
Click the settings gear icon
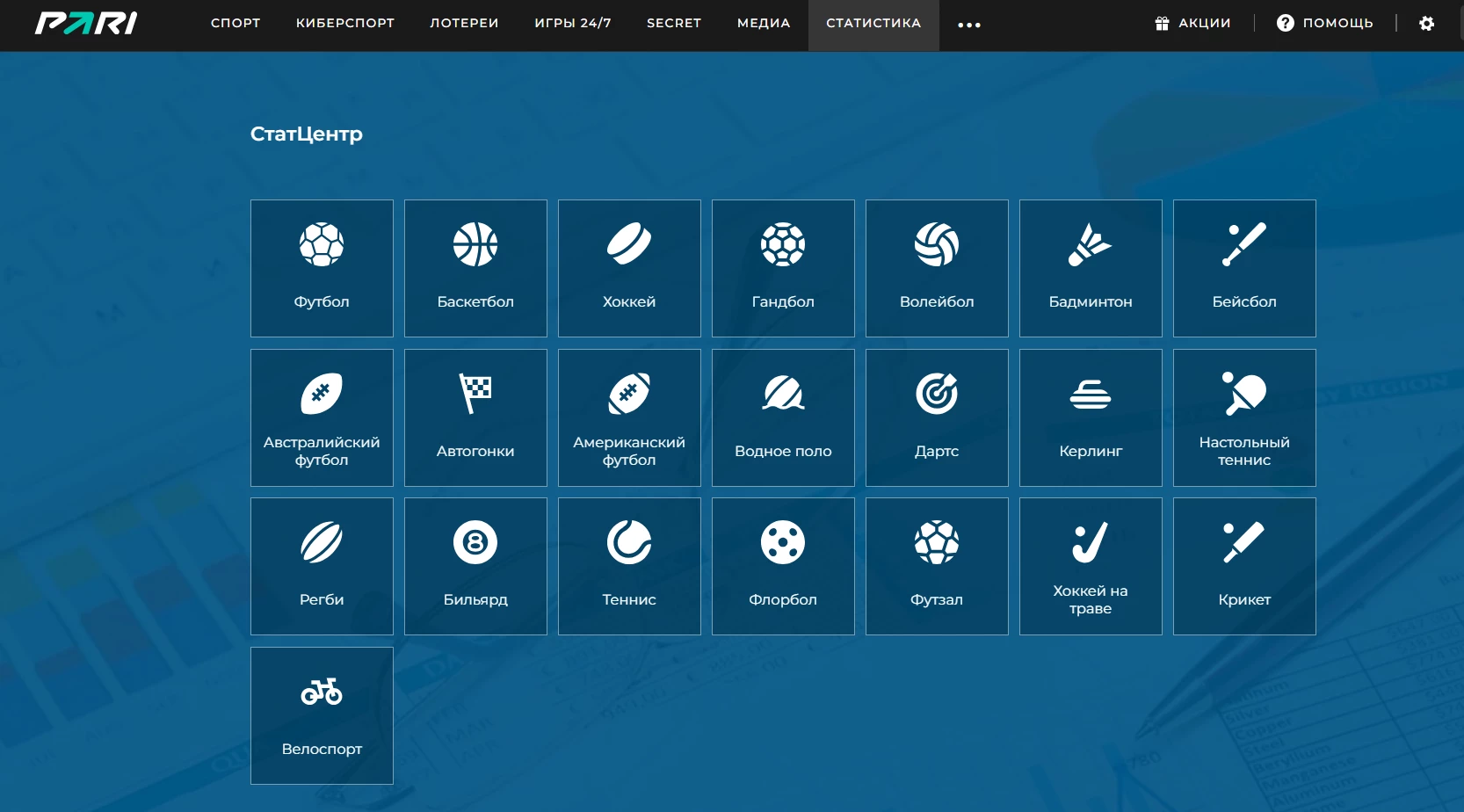1427,24
